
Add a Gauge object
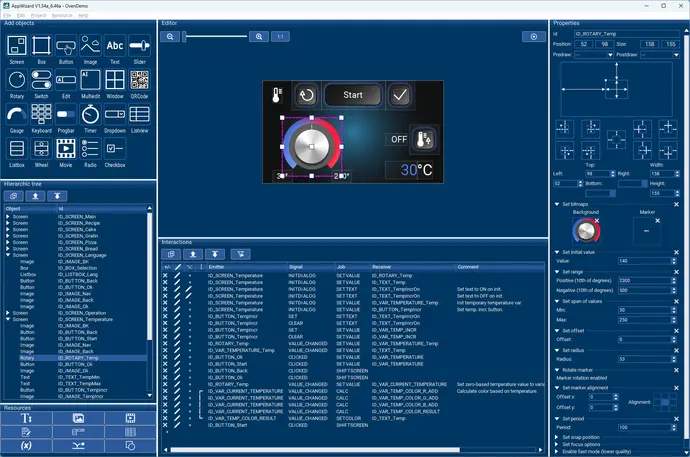[17, 114]
